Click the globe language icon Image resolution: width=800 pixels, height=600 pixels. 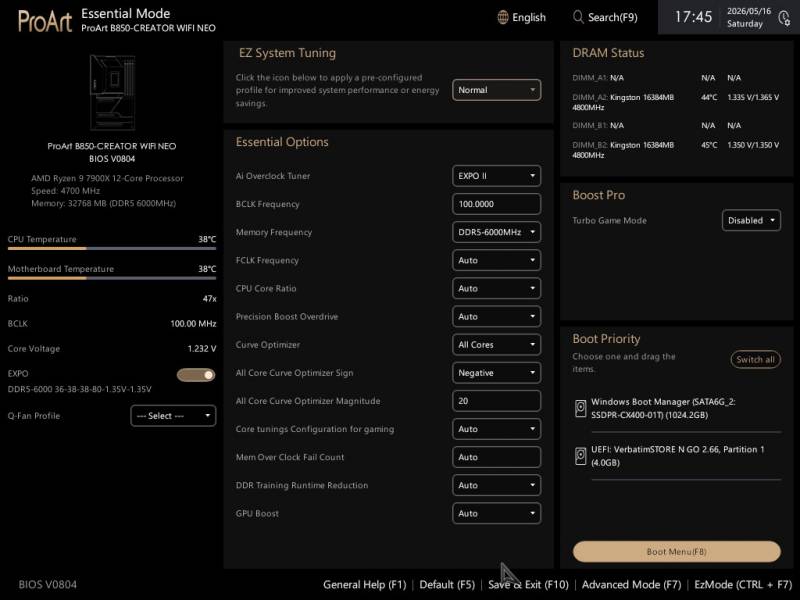click(x=503, y=17)
